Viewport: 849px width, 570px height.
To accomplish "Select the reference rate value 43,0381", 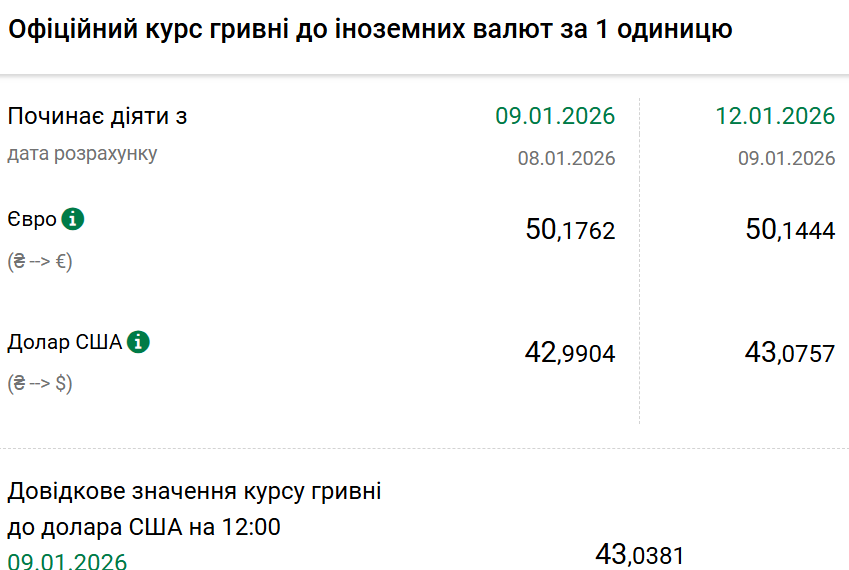I will (640, 554).
